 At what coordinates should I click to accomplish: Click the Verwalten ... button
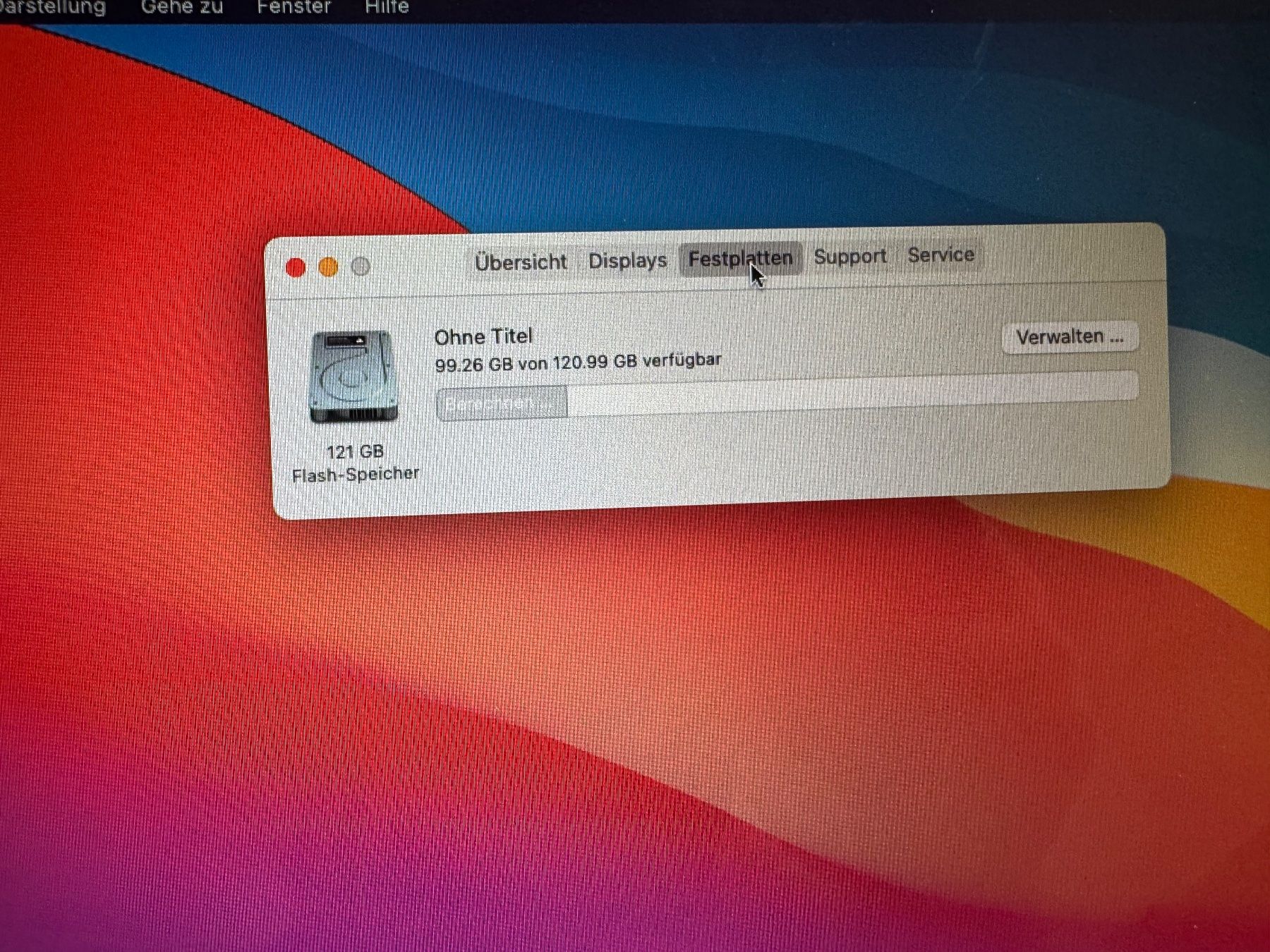(x=1070, y=337)
